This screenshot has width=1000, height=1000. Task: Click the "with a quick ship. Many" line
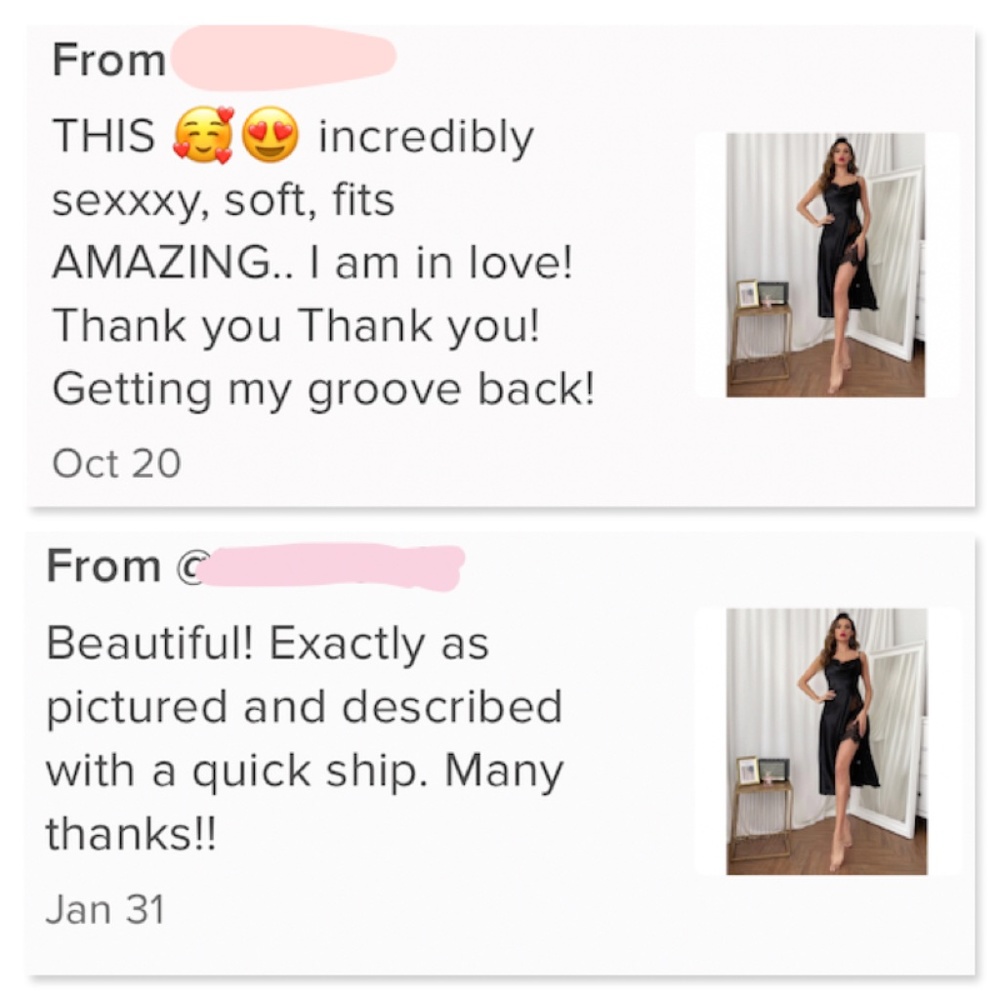[x=304, y=771]
